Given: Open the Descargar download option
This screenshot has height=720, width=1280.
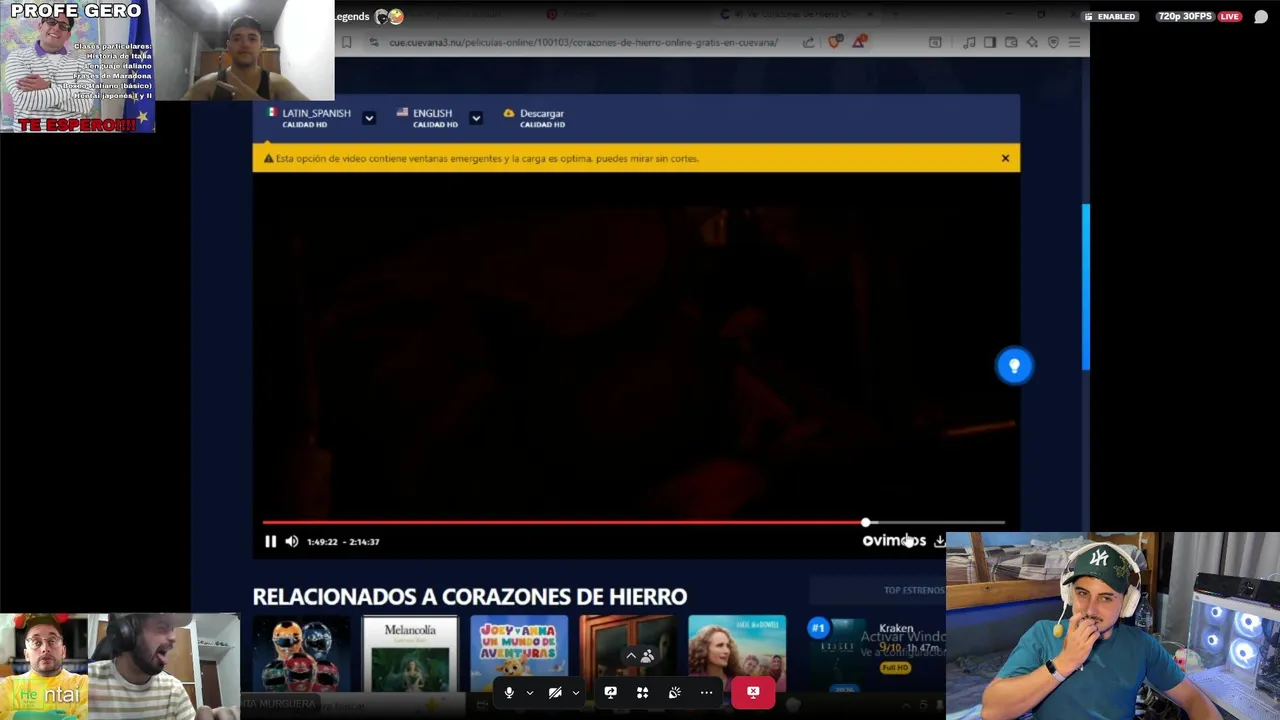Looking at the screenshot, I should pyautogui.click(x=534, y=118).
